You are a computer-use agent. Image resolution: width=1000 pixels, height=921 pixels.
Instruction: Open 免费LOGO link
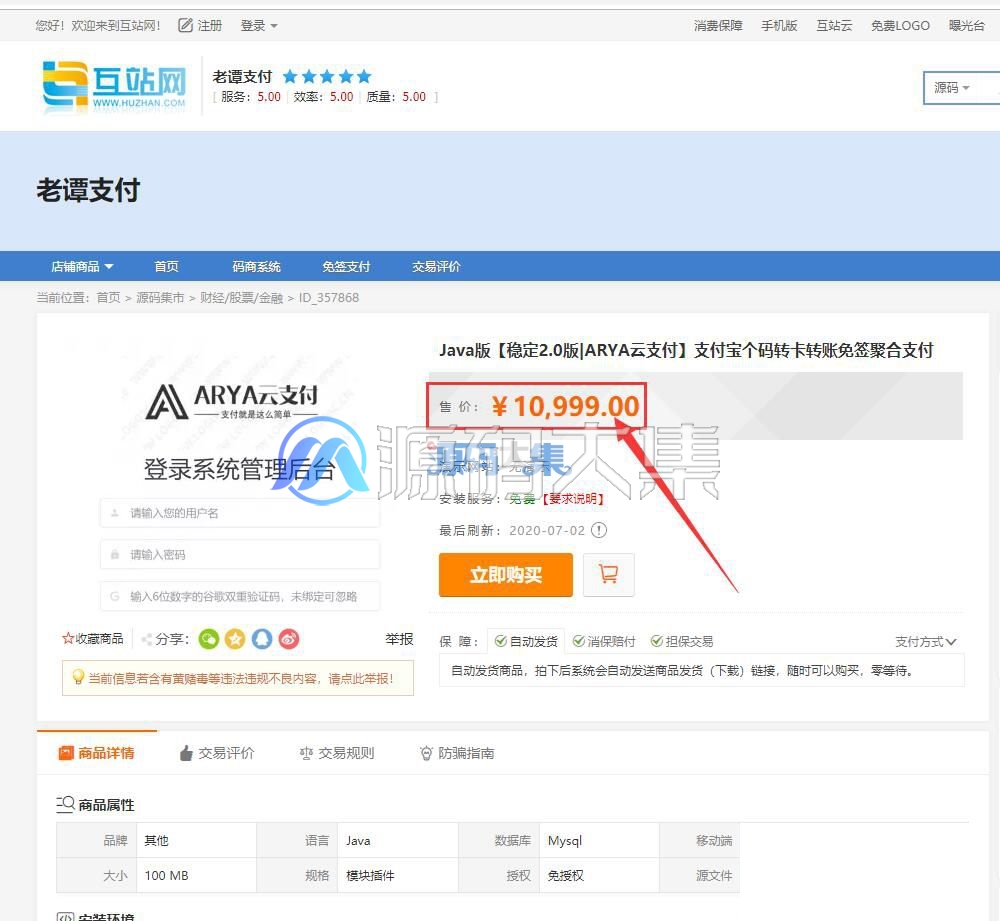(x=900, y=26)
